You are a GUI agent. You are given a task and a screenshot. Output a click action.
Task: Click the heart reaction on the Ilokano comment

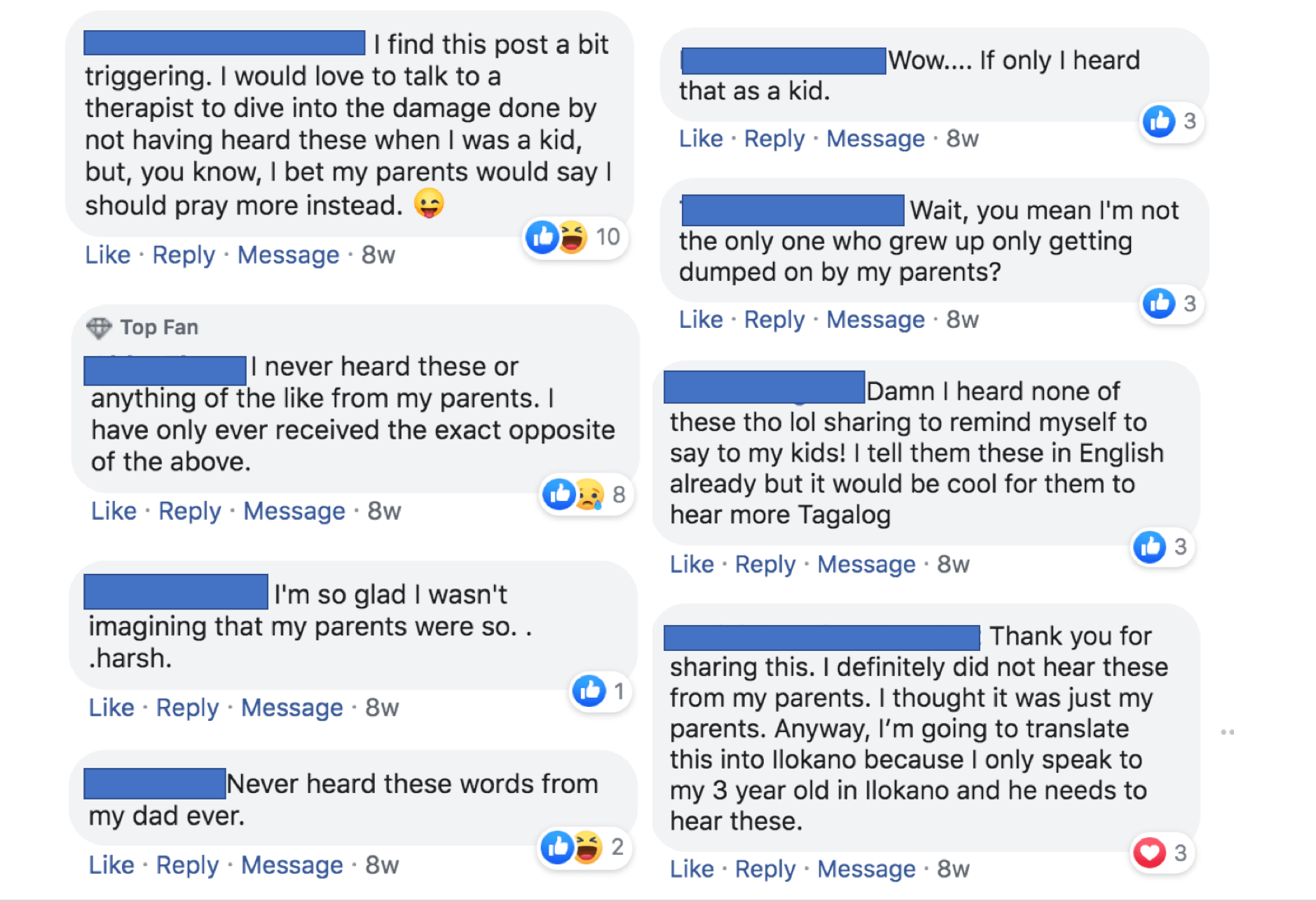(x=1149, y=853)
